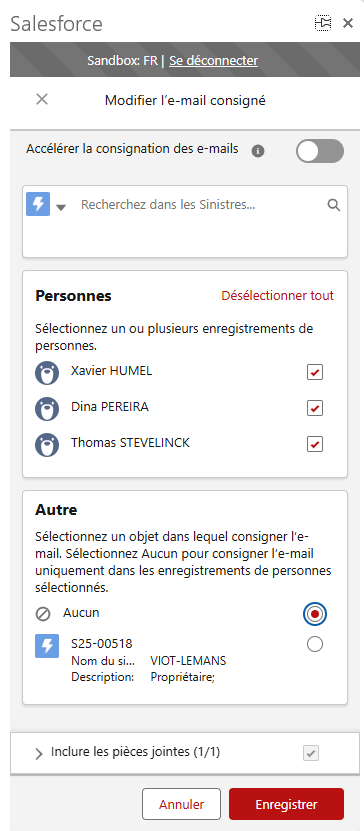Viewport: 364px width, 831px height.
Task: Open the search object type dropdown arrow
Action: tap(61, 207)
